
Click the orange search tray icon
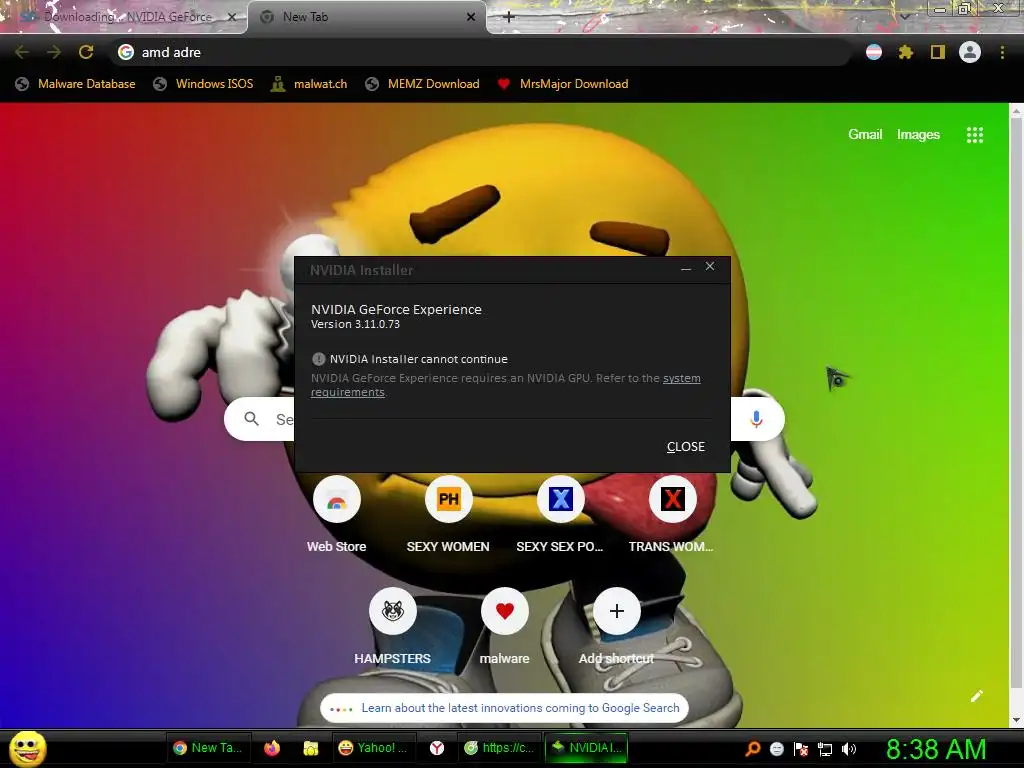point(752,748)
